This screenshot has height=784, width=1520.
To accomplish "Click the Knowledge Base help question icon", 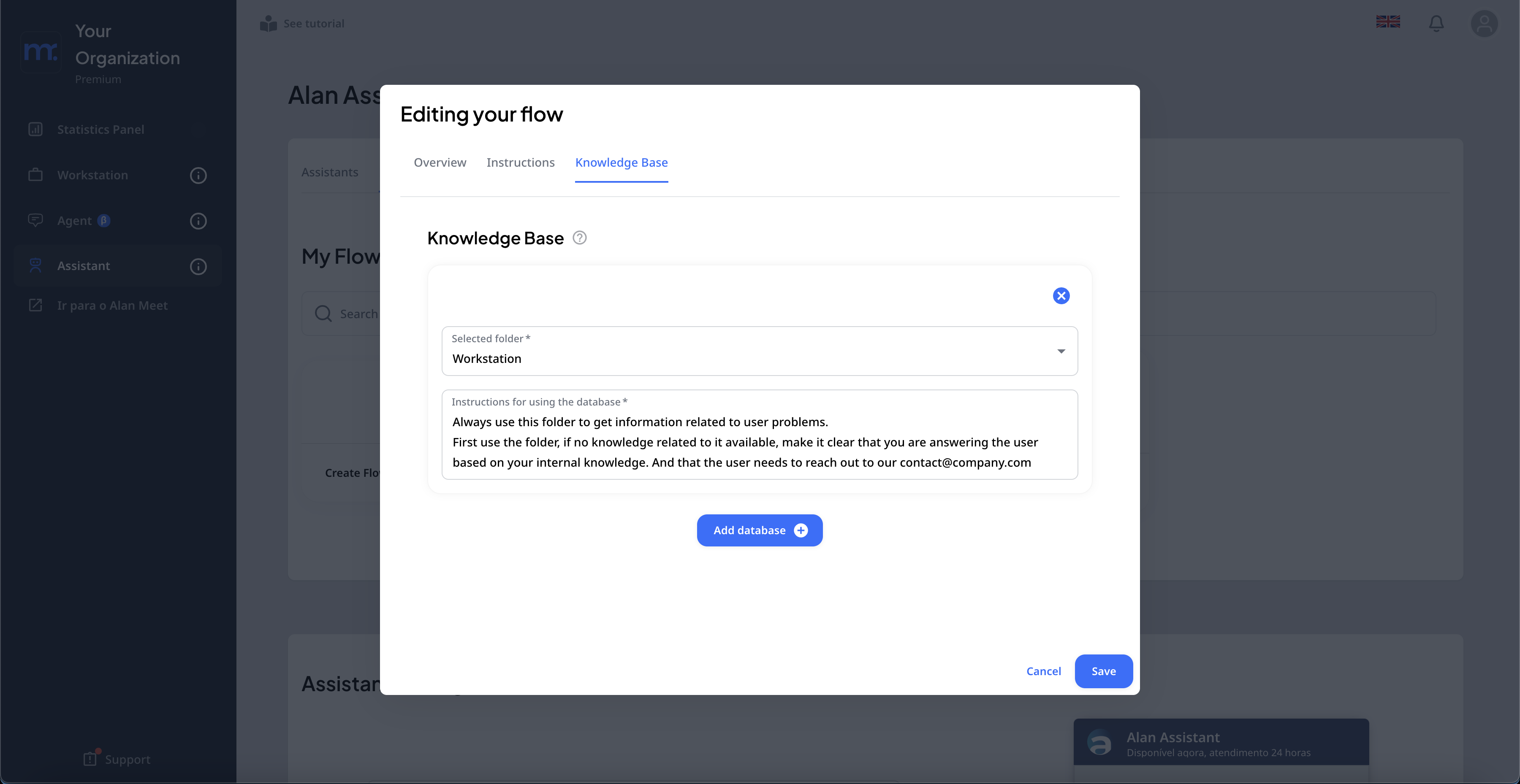I will point(579,238).
